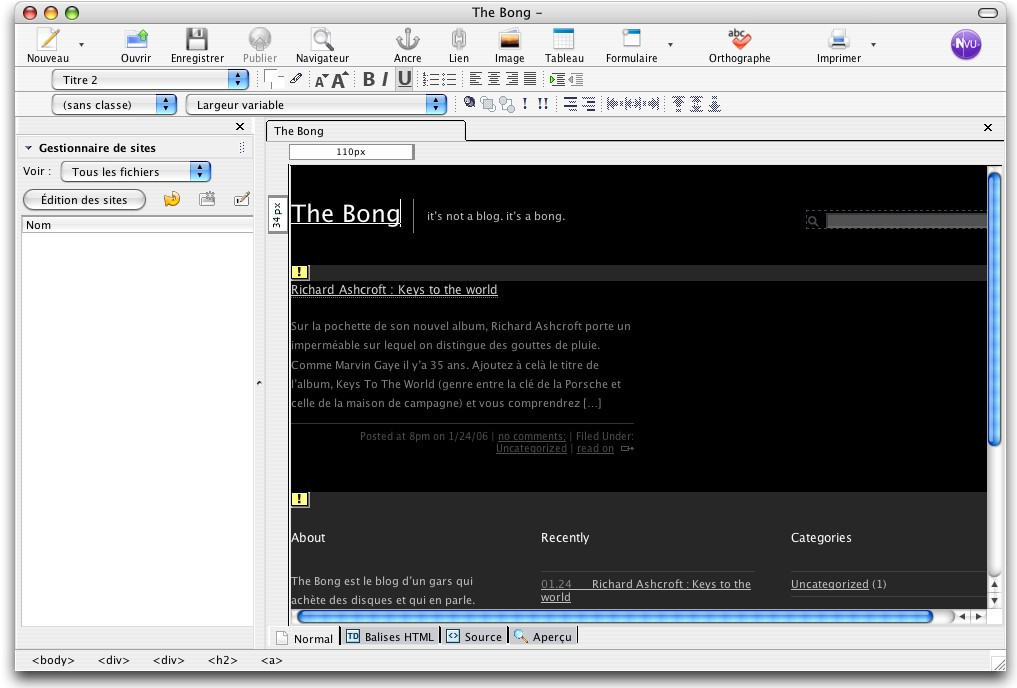
Task: Click the Nom column header
Action: point(138,225)
